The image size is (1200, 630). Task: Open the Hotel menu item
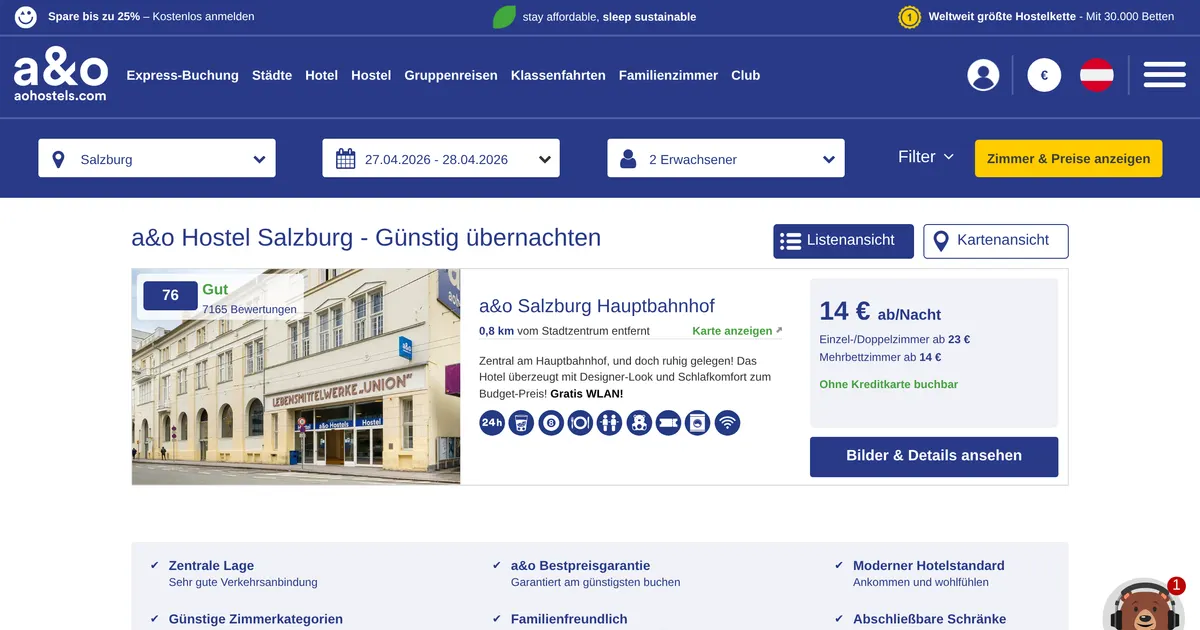pos(322,75)
